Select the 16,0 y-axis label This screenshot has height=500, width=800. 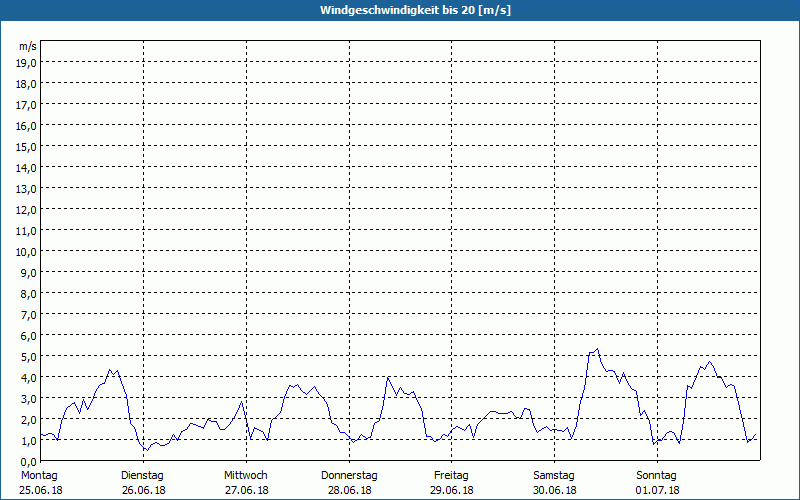pyautogui.click(x=26, y=126)
